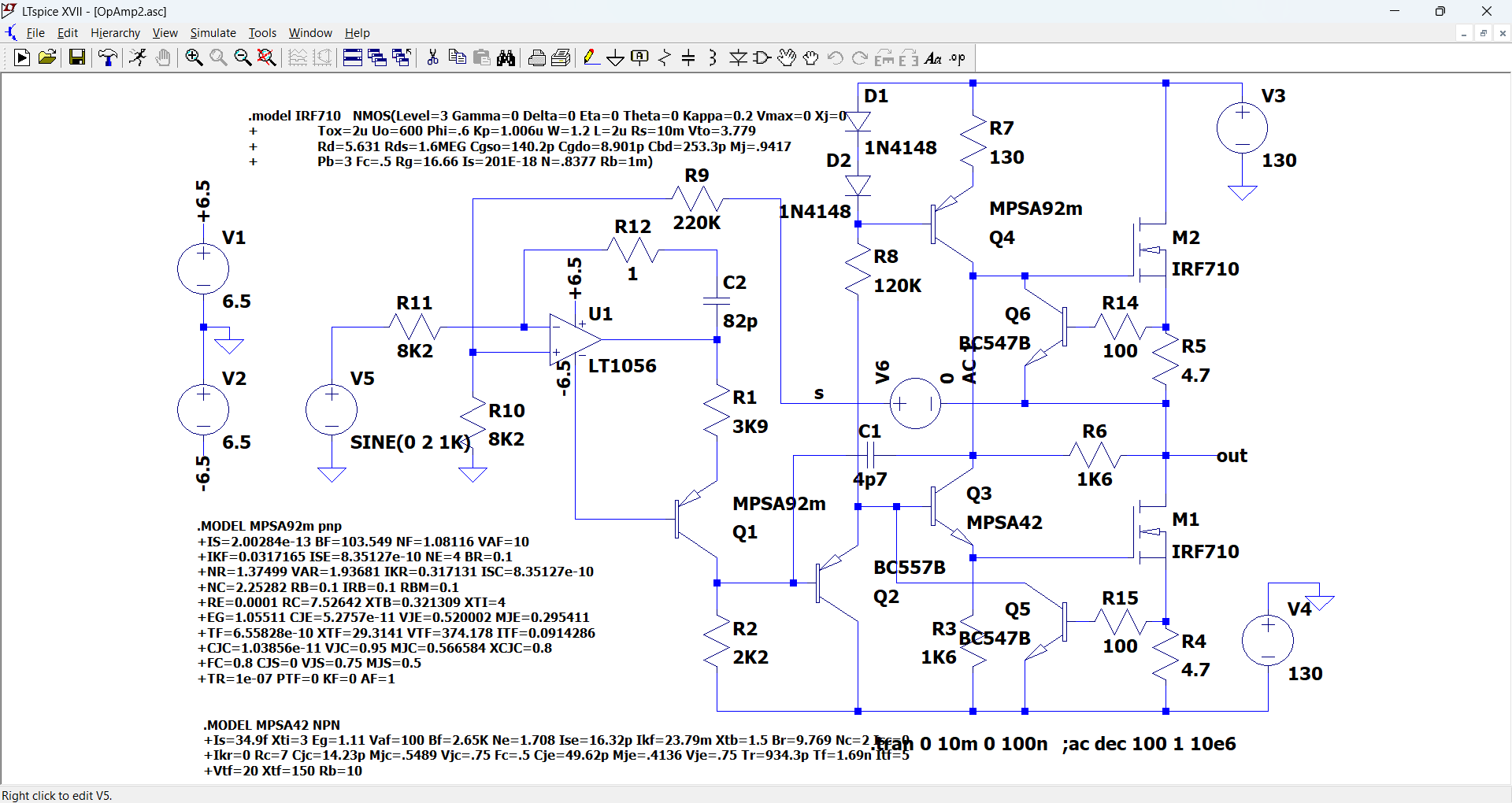Click the '82p' value of C2

point(740,321)
